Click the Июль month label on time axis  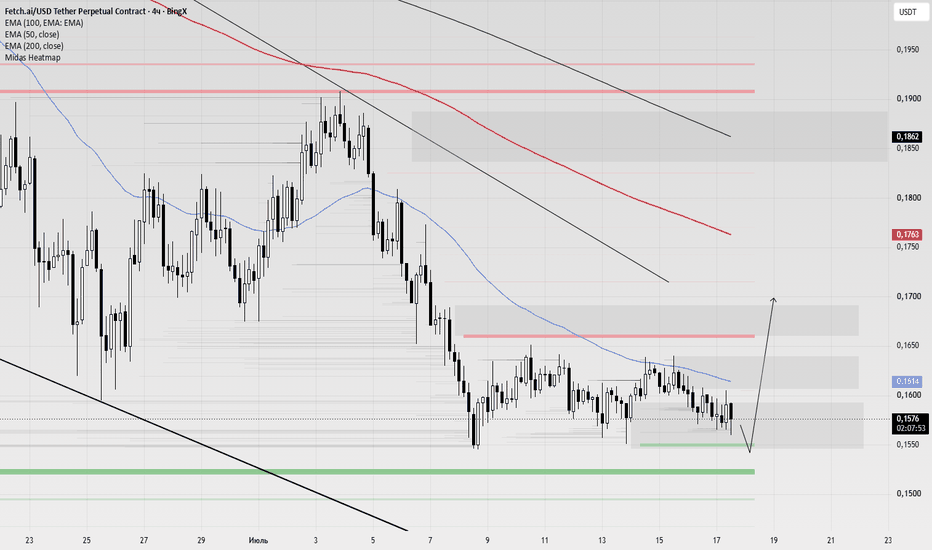[x=258, y=540]
